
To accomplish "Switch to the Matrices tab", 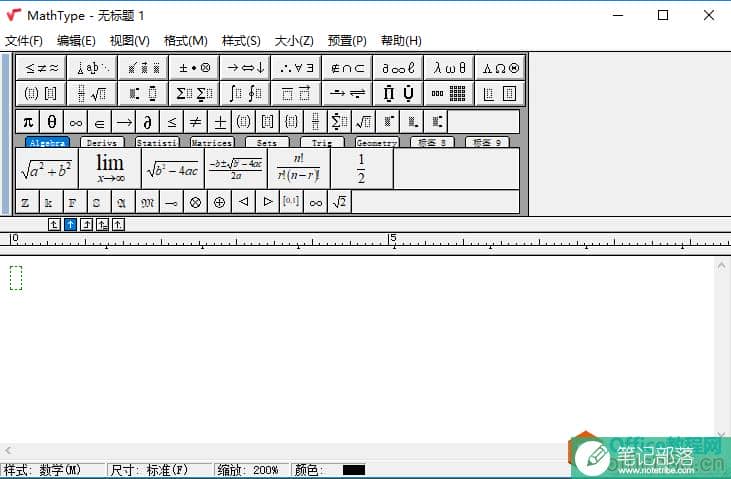I will (212, 142).
